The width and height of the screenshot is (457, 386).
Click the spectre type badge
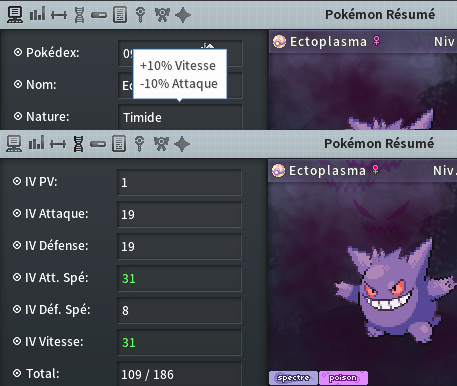[x=293, y=378]
